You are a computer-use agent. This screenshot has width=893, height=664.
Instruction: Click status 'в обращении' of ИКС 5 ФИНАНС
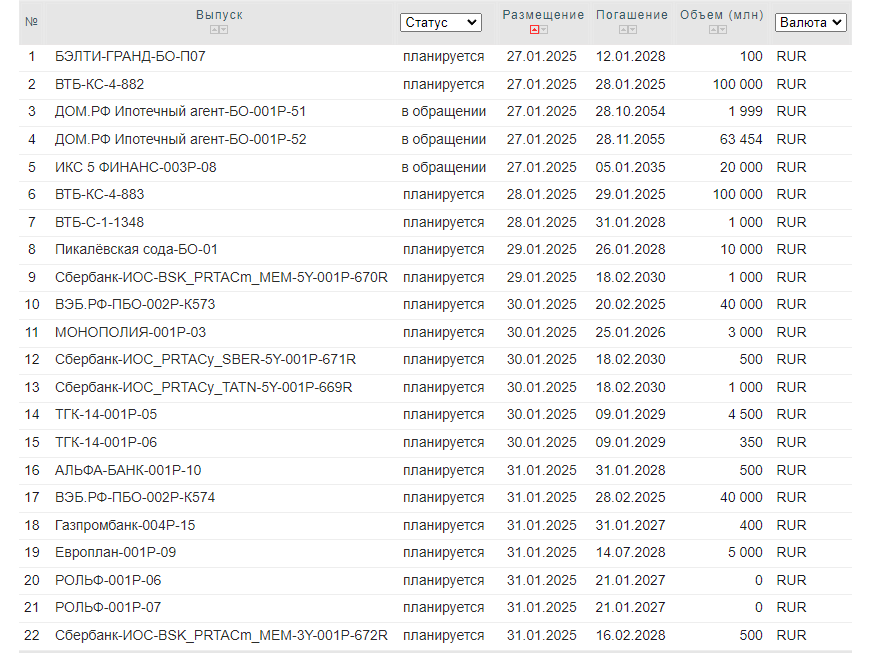(444, 167)
